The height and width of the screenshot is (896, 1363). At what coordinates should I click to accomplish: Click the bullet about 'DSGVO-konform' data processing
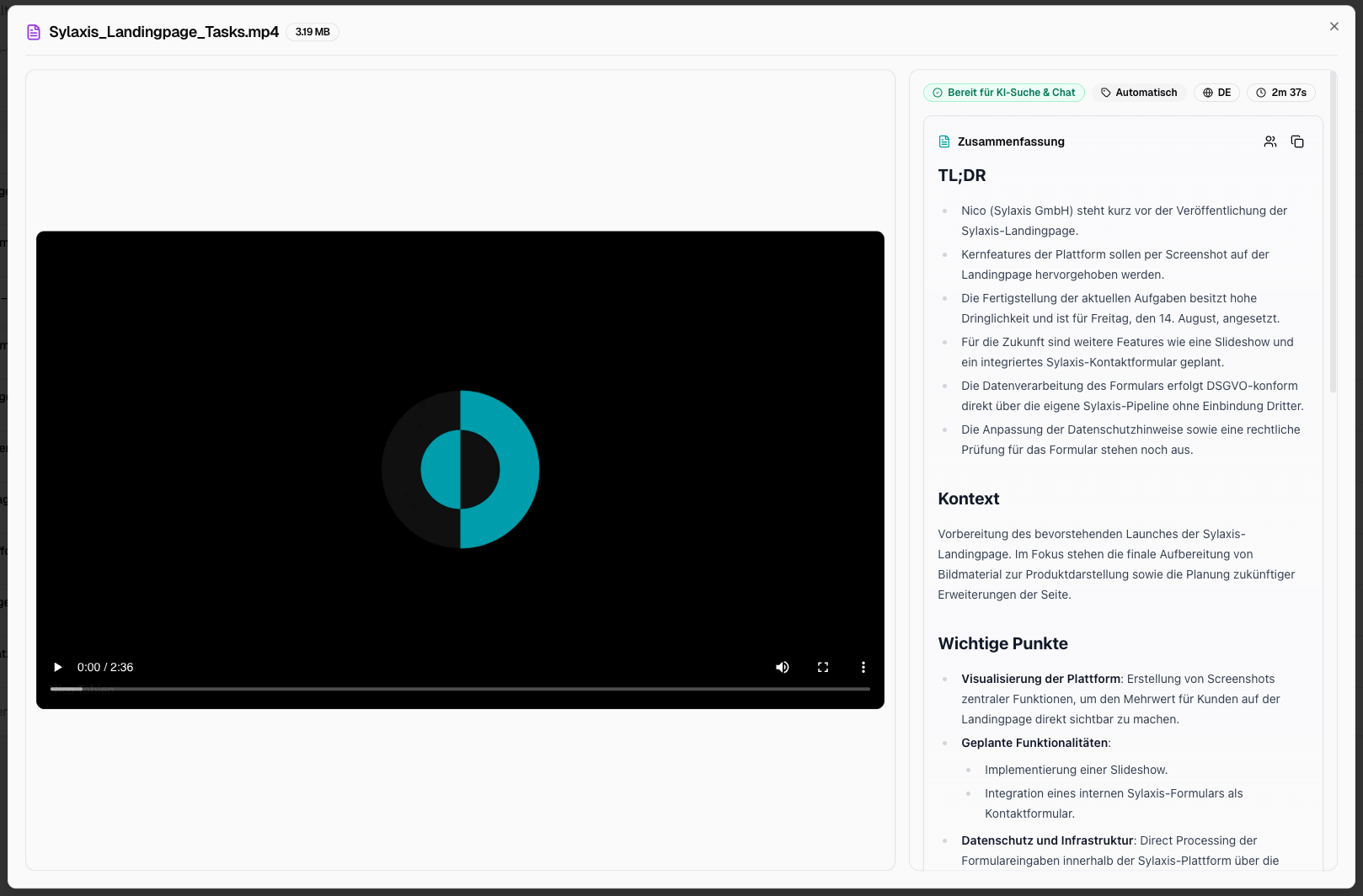click(x=1132, y=396)
